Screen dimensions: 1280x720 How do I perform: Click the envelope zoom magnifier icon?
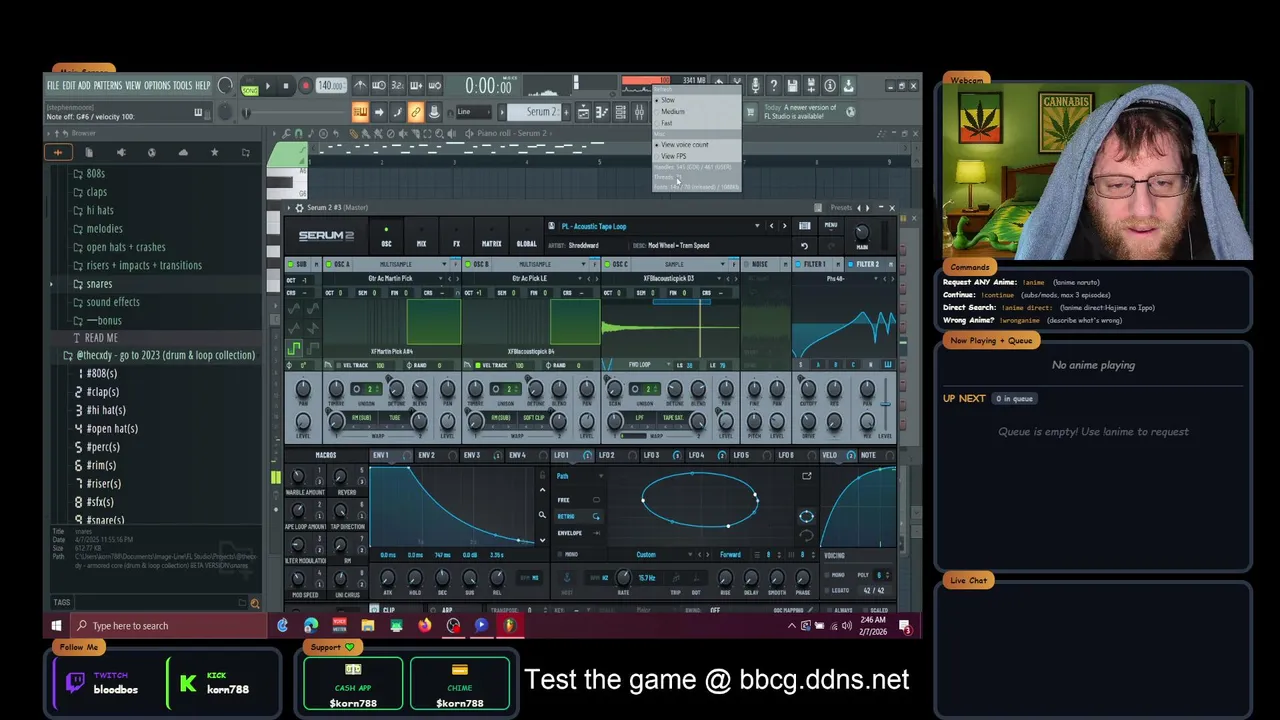coord(542,516)
